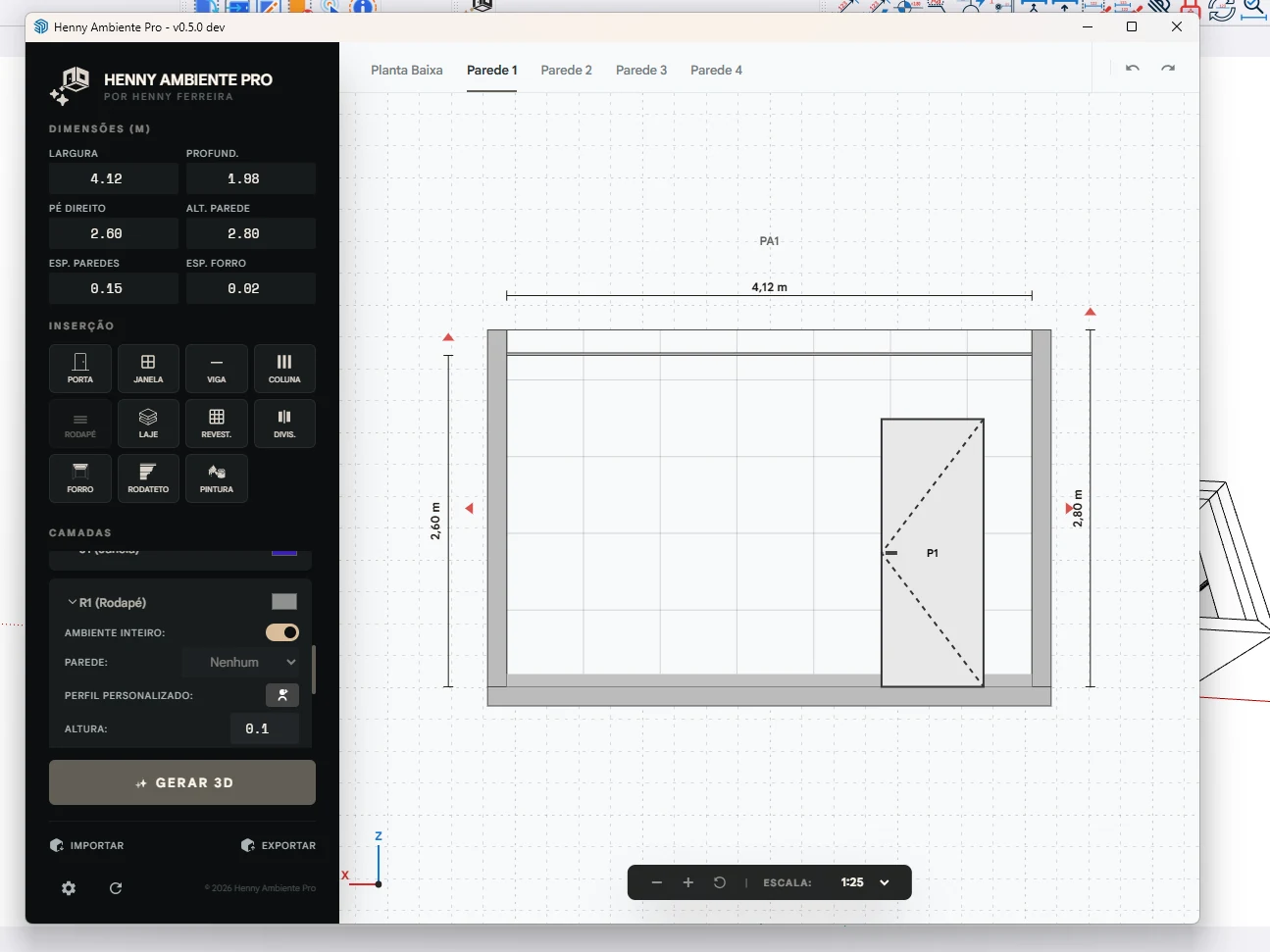Click the PA1 wall label
The width and height of the screenshot is (1270, 952).
pyautogui.click(x=770, y=241)
